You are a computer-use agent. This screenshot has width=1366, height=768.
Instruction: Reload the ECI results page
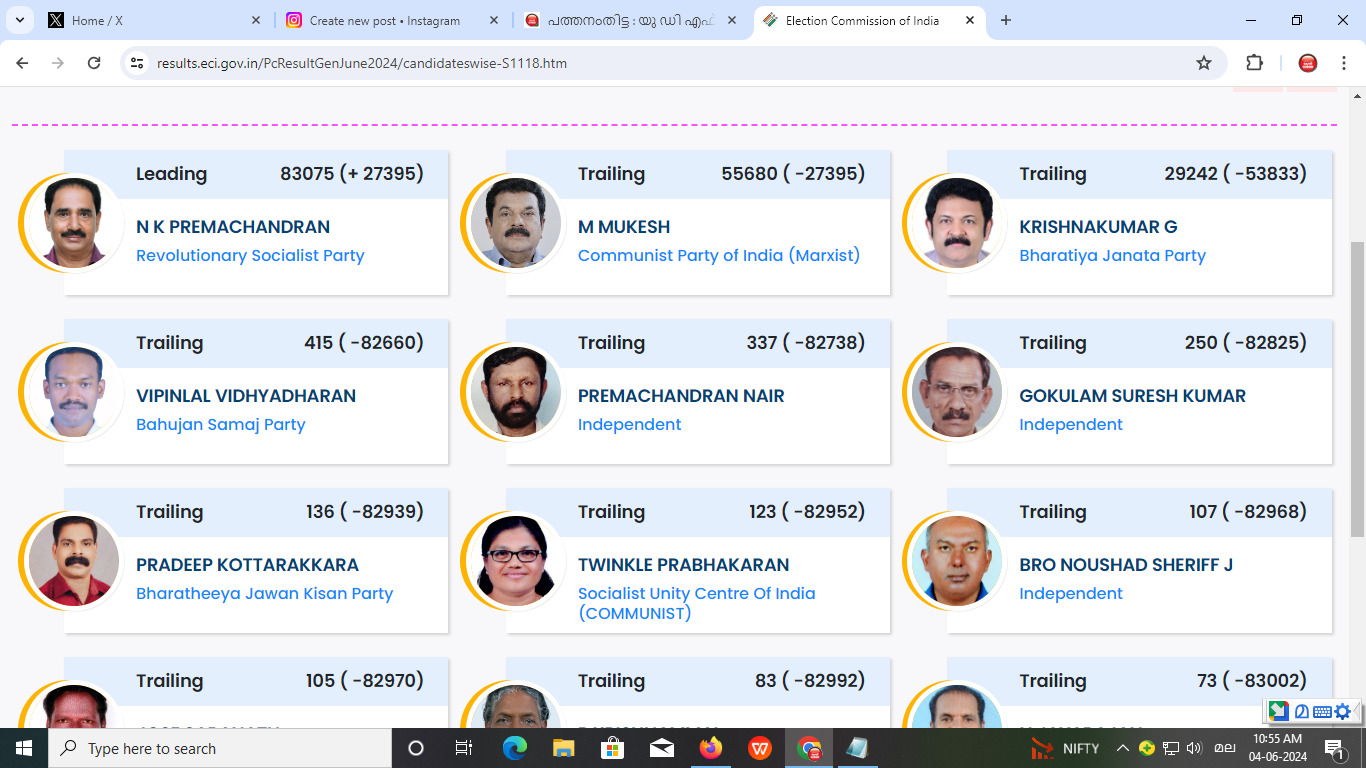[x=94, y=63]
